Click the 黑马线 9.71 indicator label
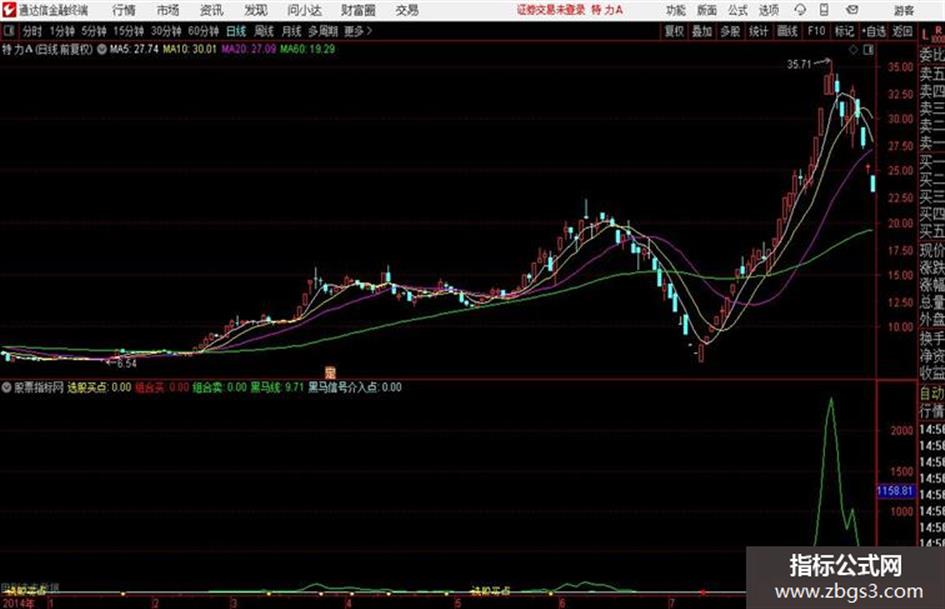This screenshot has height=609, width=945. [x=277, y=387]
